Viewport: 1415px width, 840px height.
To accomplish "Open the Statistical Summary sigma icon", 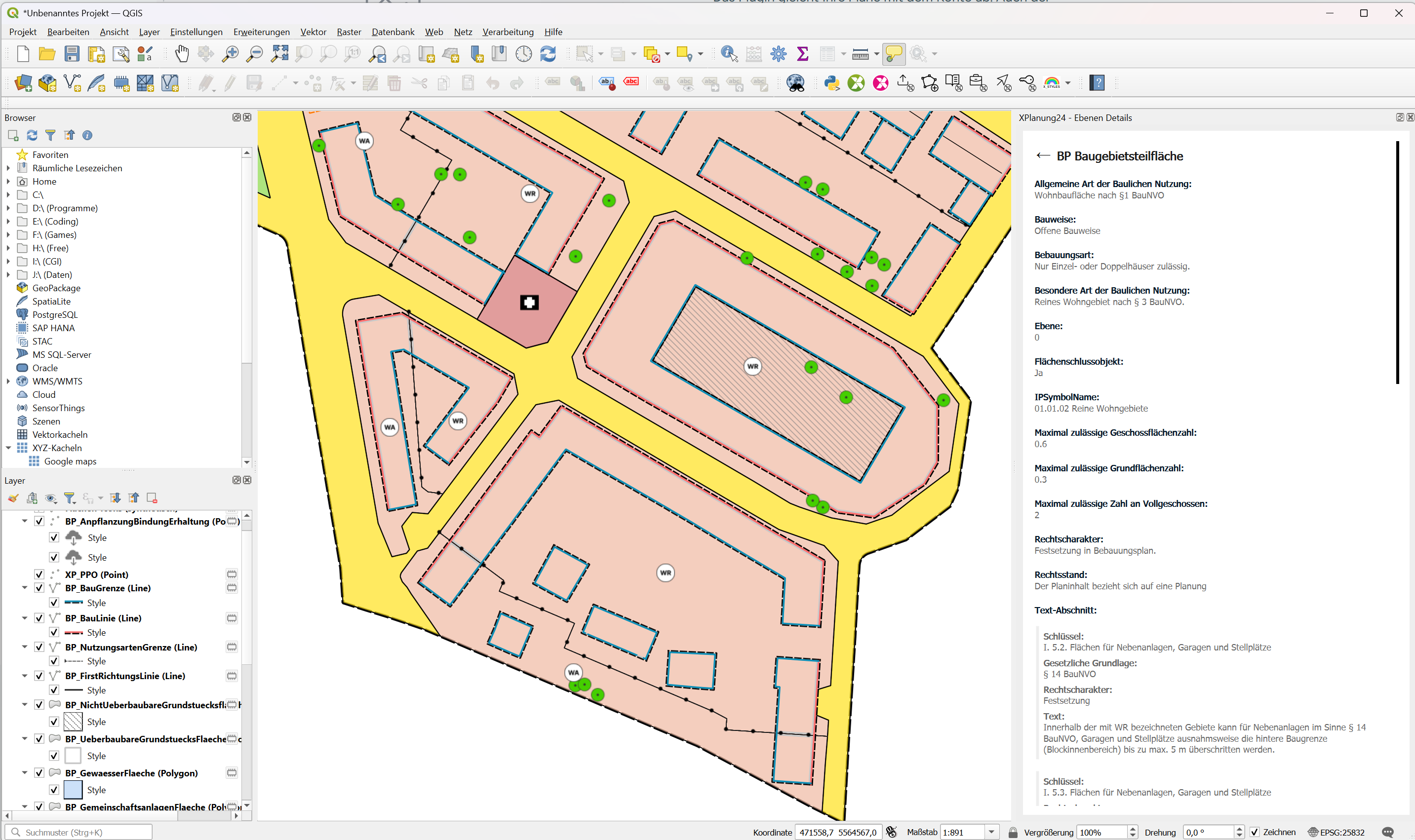I will [802, 54].
